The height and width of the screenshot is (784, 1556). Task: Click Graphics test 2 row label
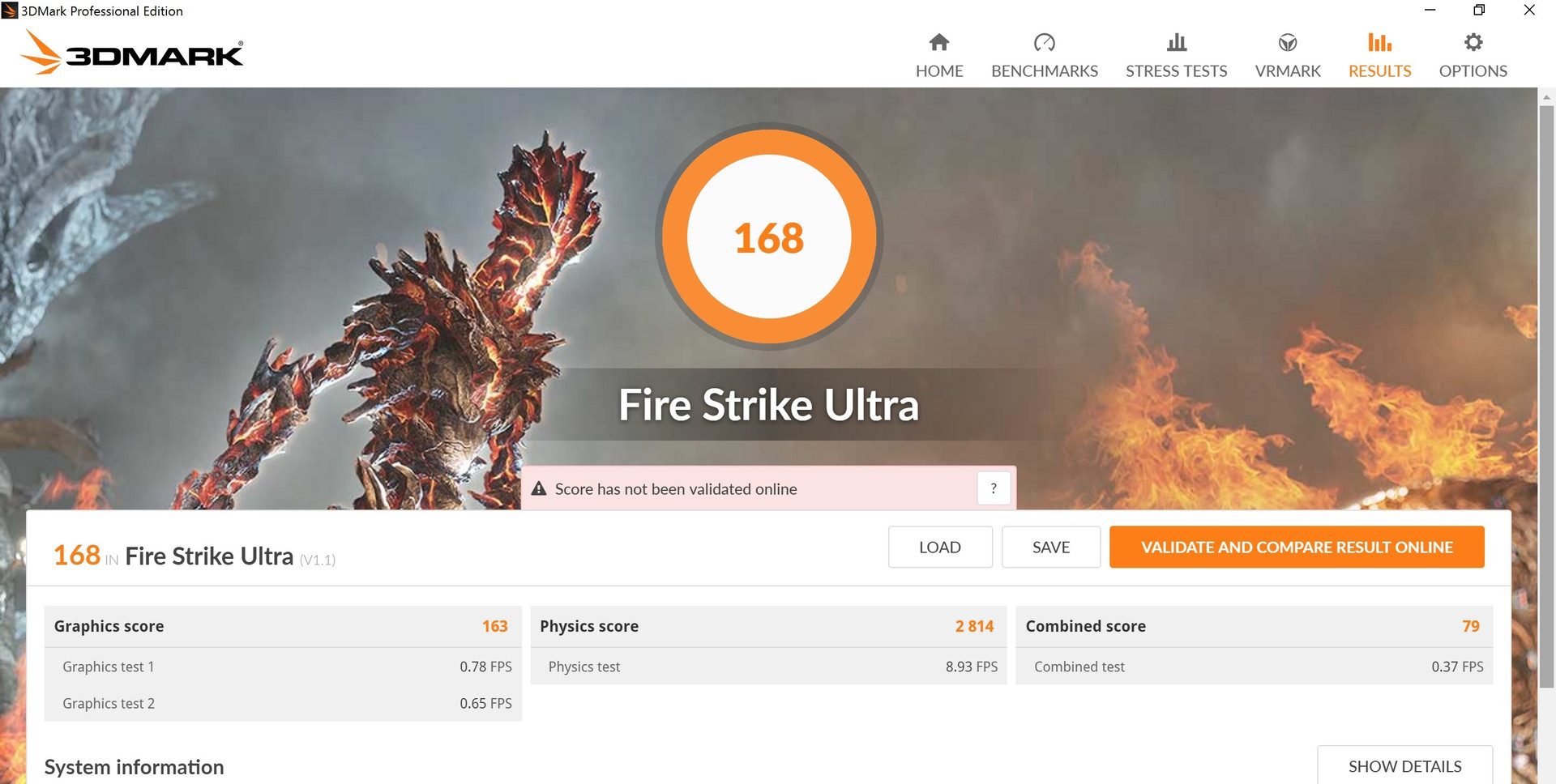(109, 703)
